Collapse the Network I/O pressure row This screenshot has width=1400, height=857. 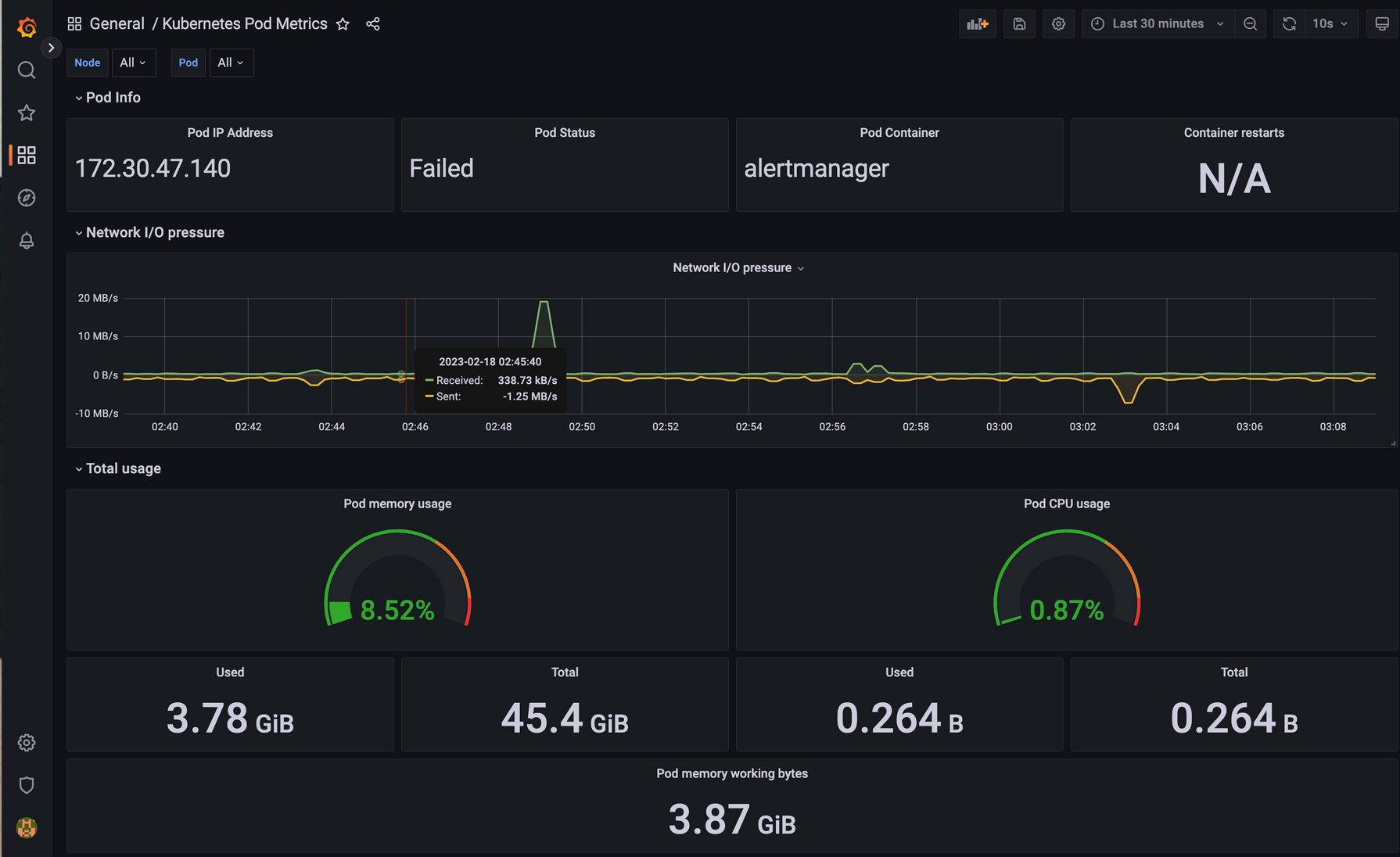pos(149,232)
